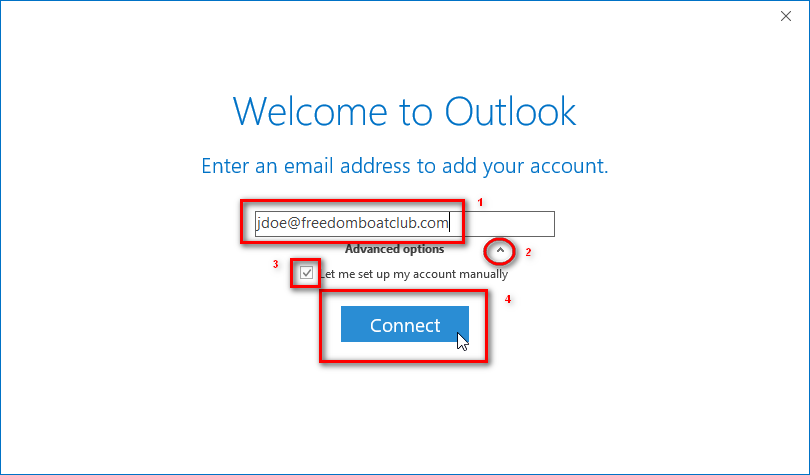Click the word 'Outlook' in the title
Viewport: 810px width, 475px height.
coord(510,111)
